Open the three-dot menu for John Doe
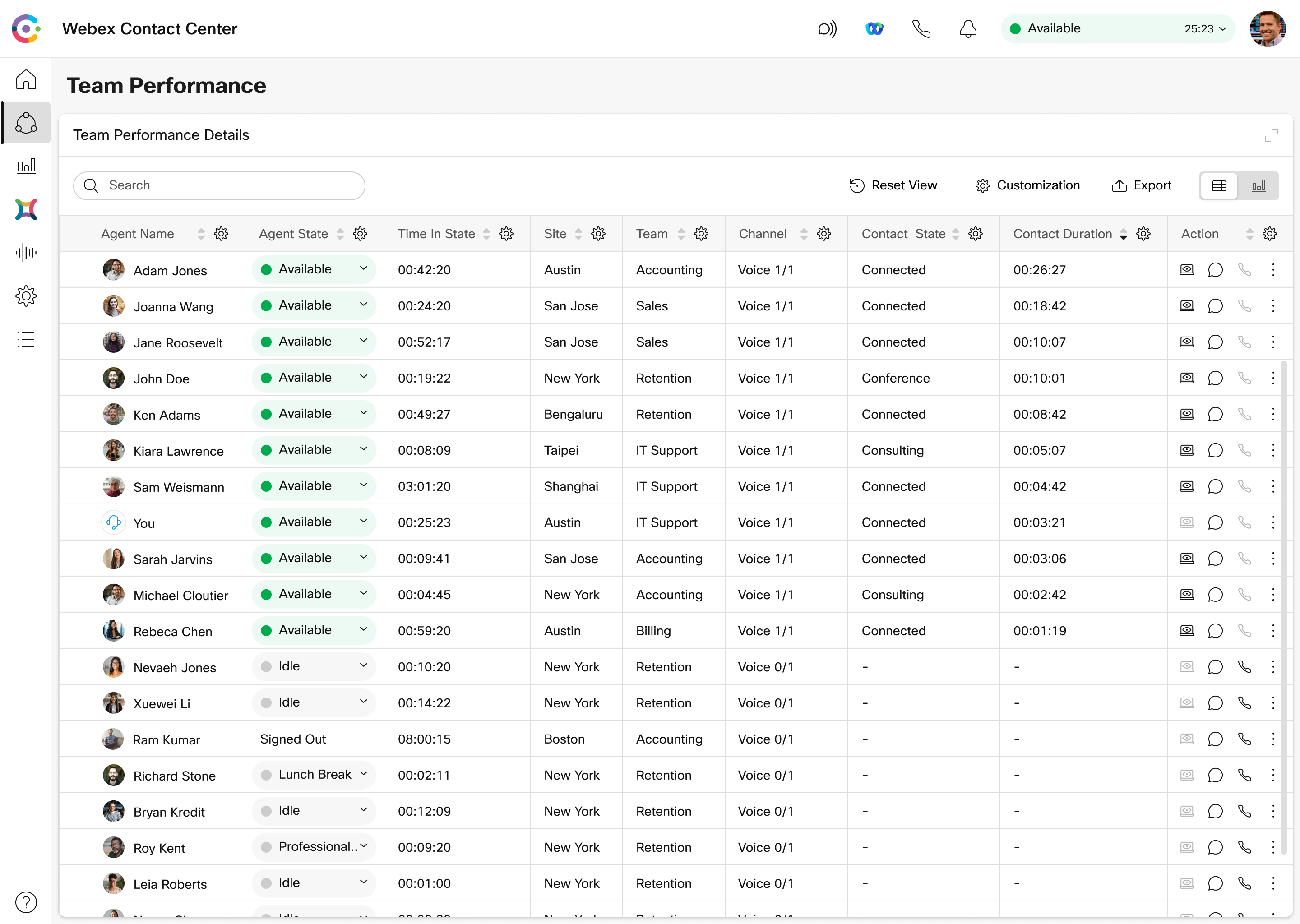1300x924 pixels. (x=1274, y=378)
